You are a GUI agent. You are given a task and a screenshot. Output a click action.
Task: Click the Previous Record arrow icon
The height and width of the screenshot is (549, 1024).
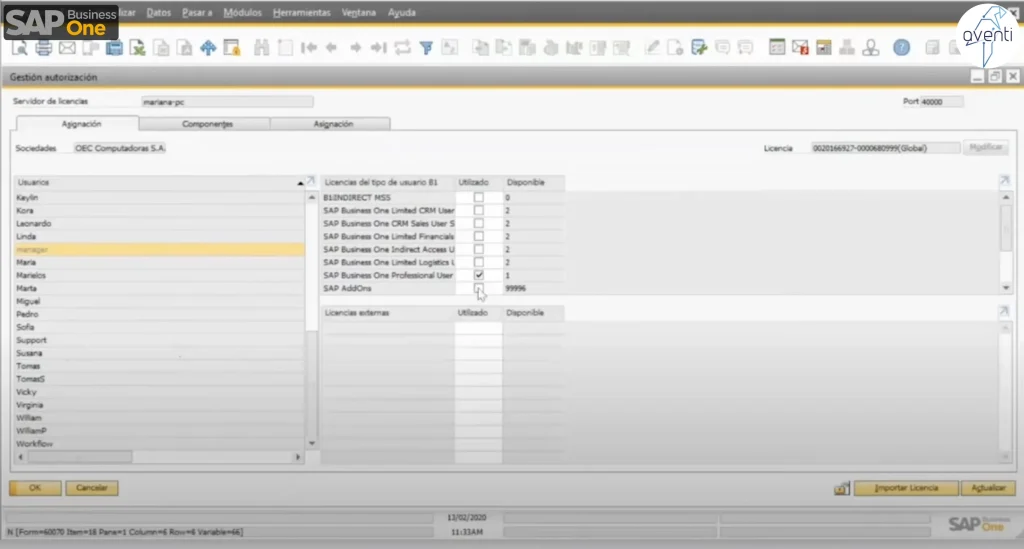(332, 48)
